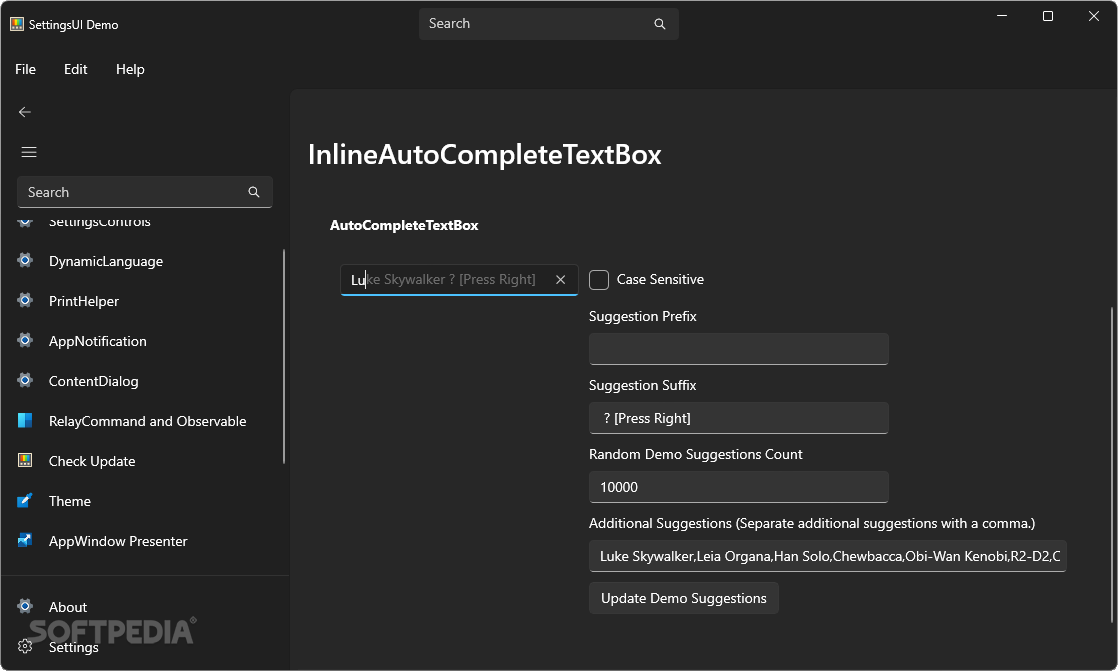Click the AppNotification gear icon
This screenshot has height=671, width=1118.
click(x=25, y=340)
